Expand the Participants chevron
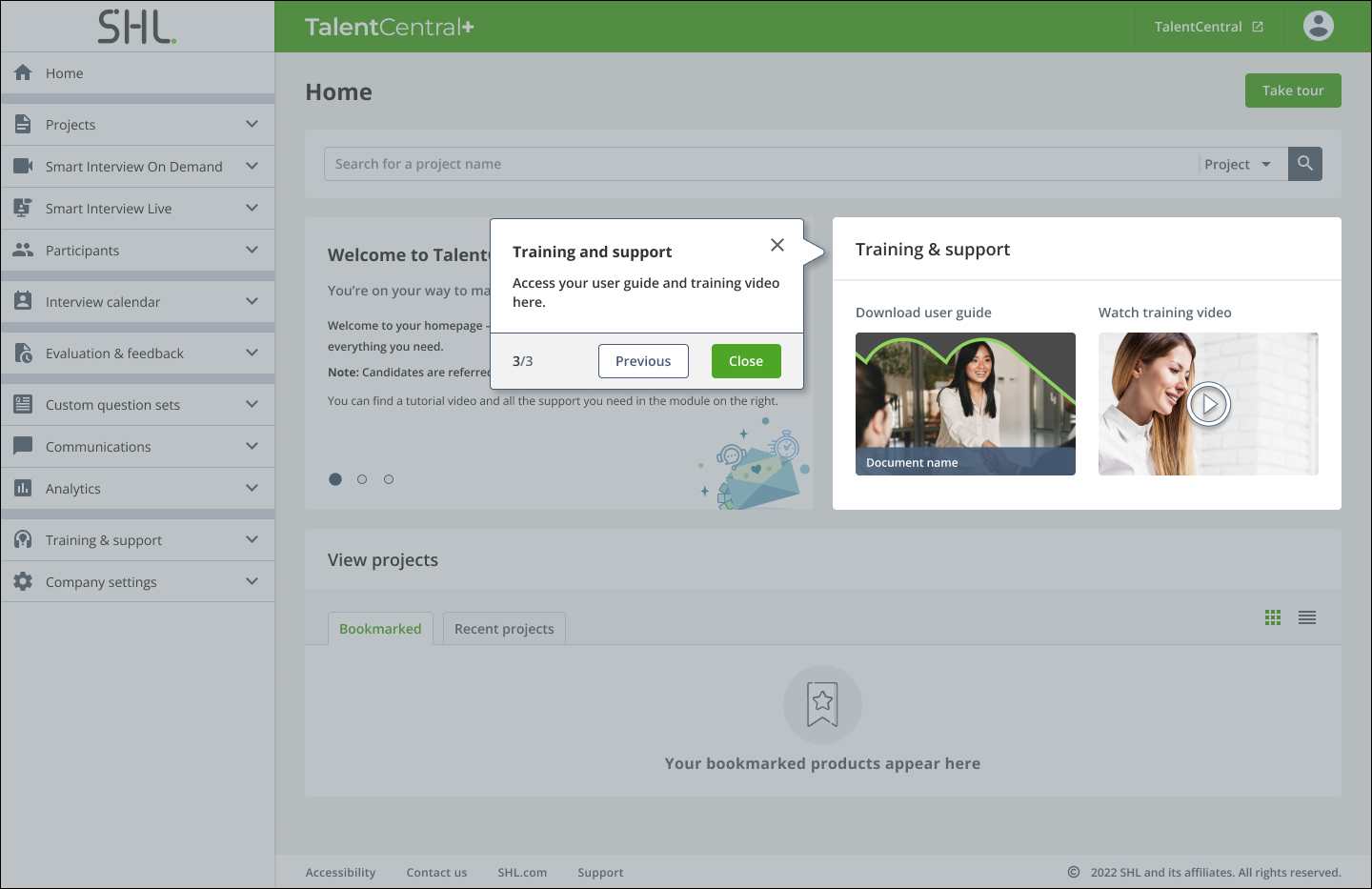The image size is (1372, 889). [252, 250]
